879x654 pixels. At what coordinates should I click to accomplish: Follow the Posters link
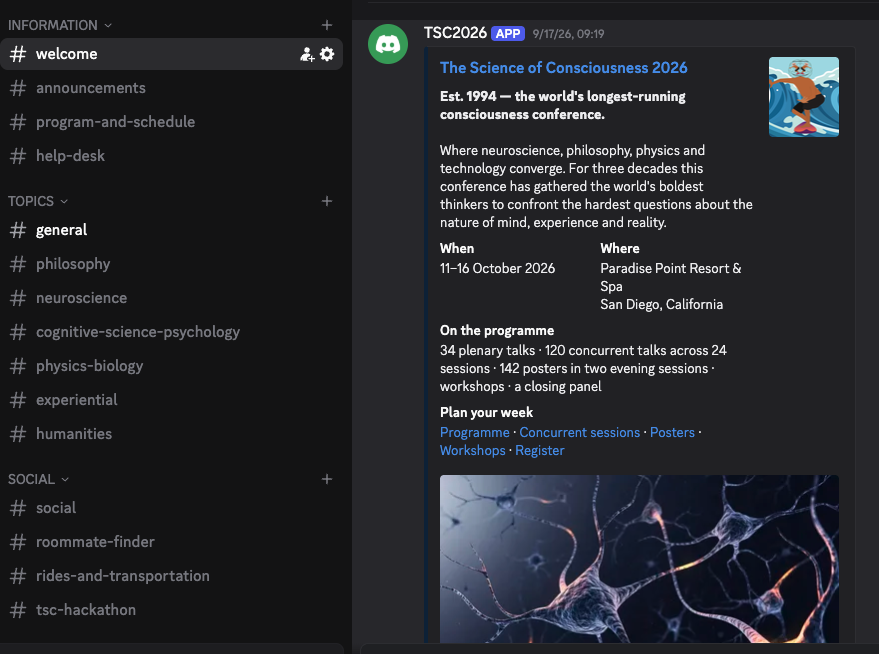(x=672, y=433)
